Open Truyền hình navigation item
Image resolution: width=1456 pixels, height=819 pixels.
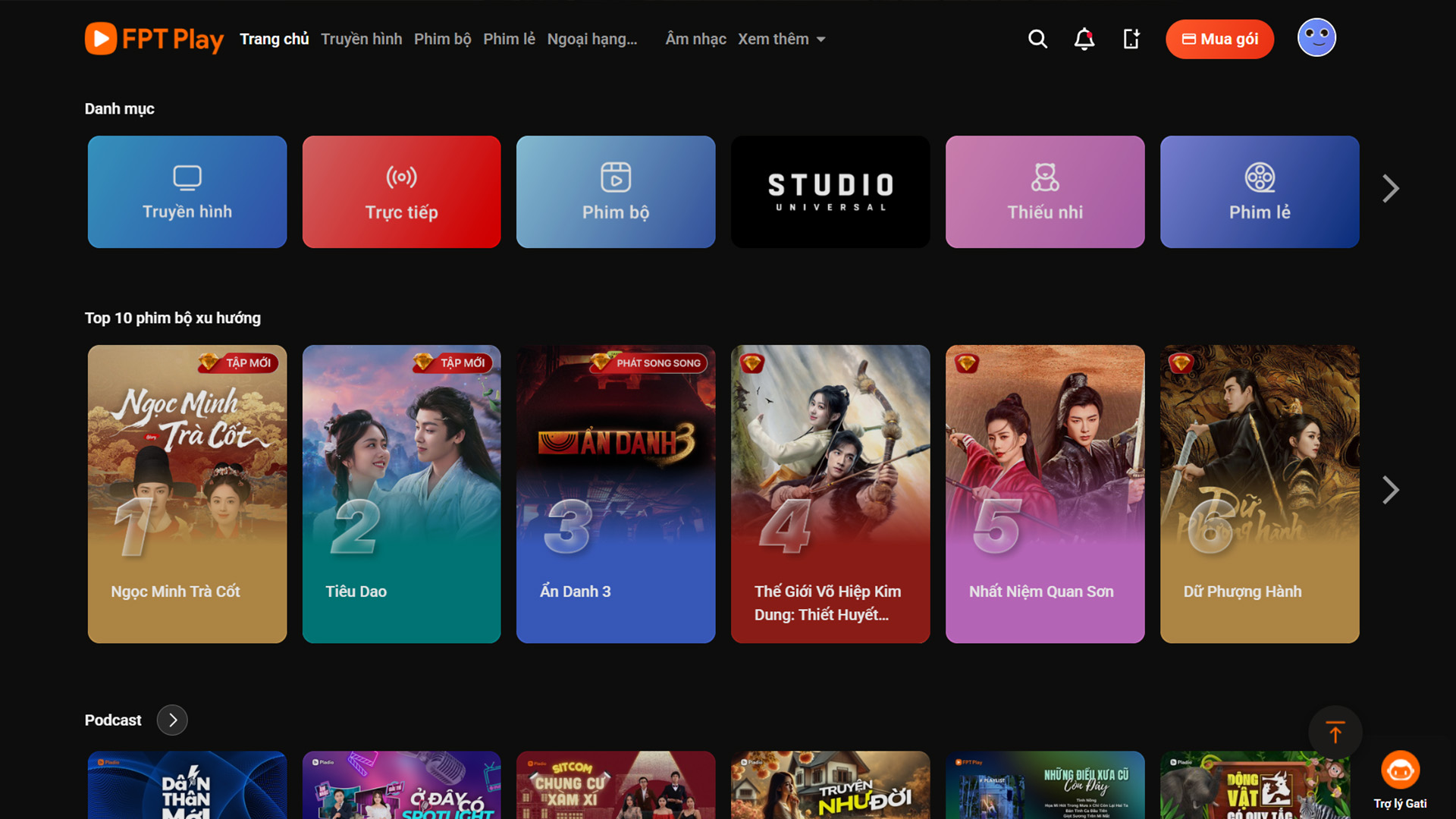click(361, 39)
